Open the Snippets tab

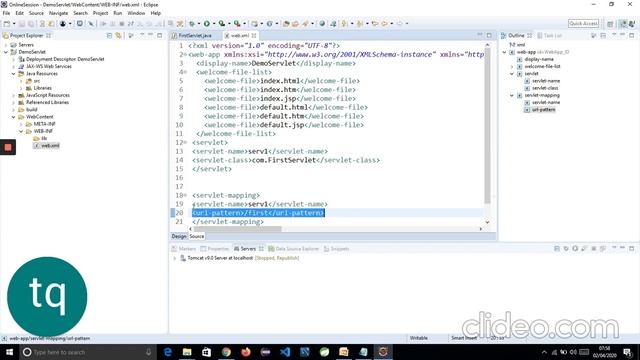pyautogui.click(x=336, y=249)
